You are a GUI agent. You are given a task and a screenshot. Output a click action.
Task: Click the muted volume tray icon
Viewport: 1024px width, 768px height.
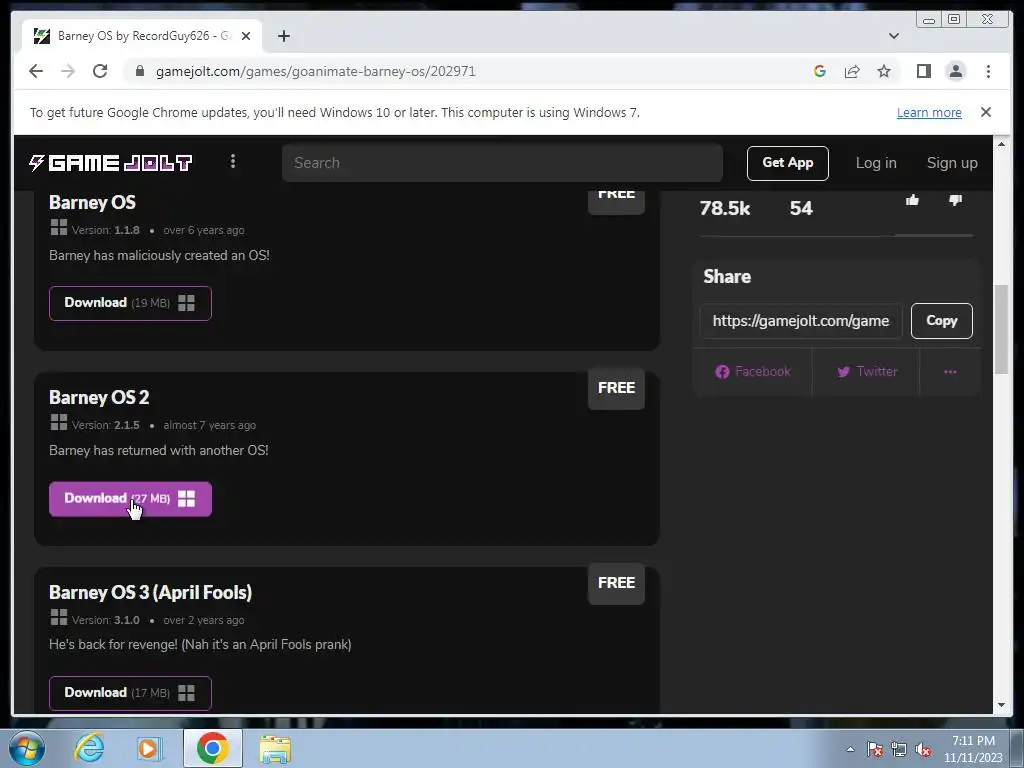click(x=923, y=749)
